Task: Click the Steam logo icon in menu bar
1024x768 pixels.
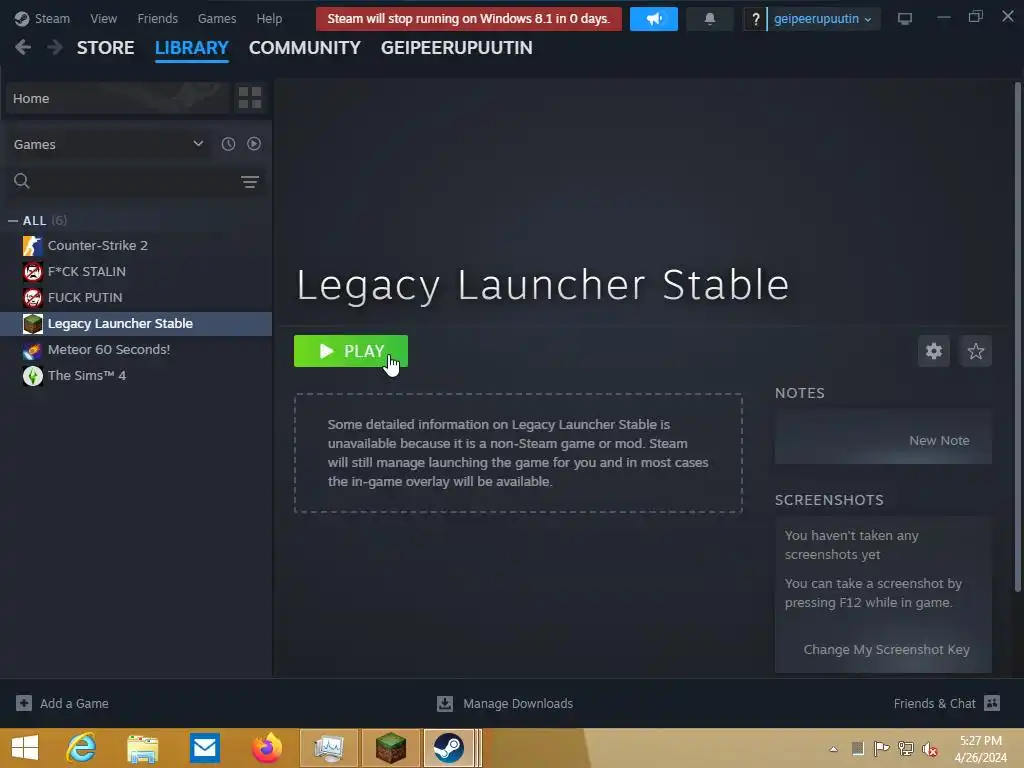Action: click(x=22, y=18)
